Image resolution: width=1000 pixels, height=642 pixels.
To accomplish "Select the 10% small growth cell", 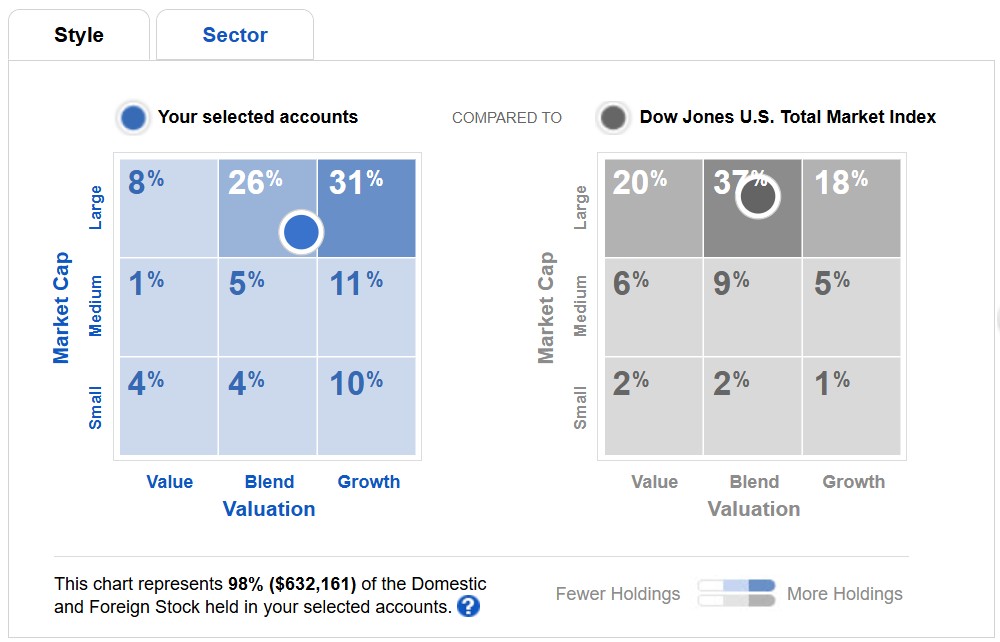I will [366, 406].
